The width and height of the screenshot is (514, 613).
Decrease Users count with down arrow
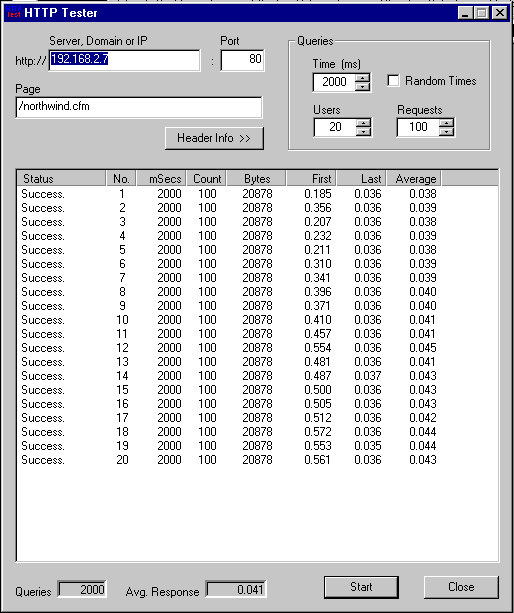pos(364,131)
